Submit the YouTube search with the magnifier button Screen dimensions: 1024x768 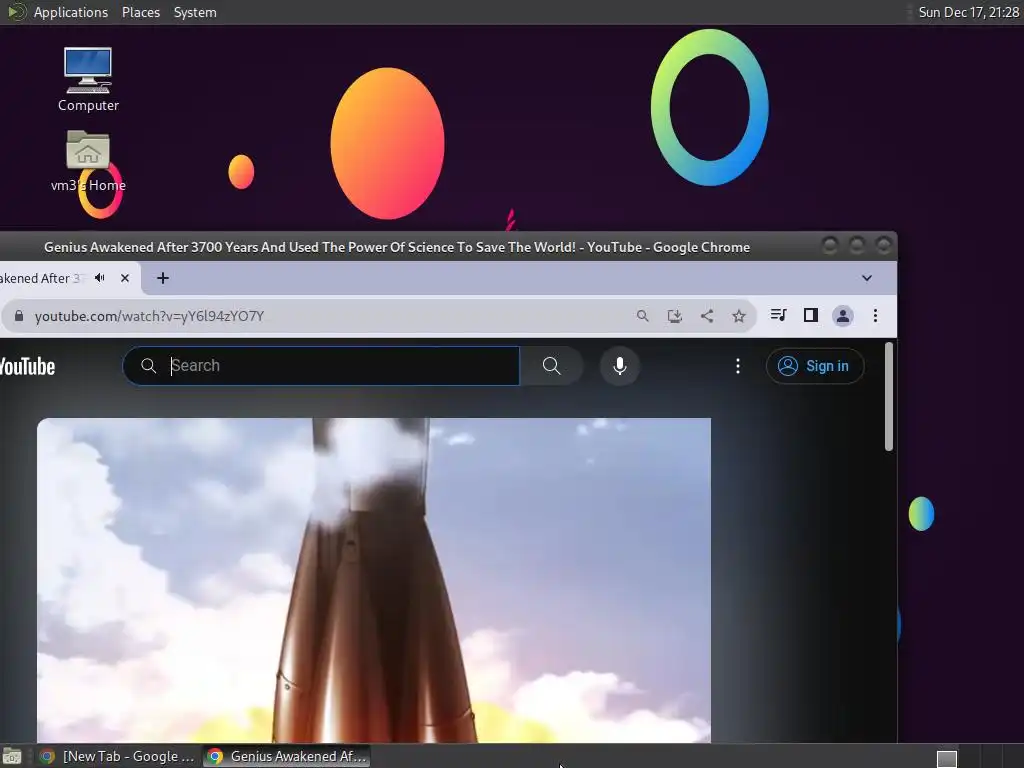(552, 366)
